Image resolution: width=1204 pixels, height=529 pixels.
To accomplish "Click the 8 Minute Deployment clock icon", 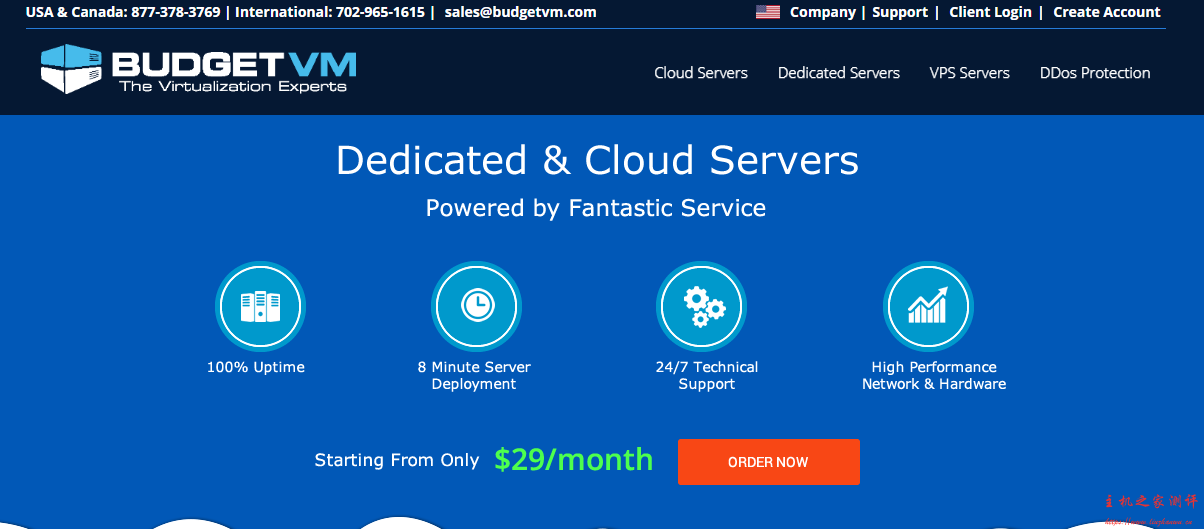I will 475,305.
